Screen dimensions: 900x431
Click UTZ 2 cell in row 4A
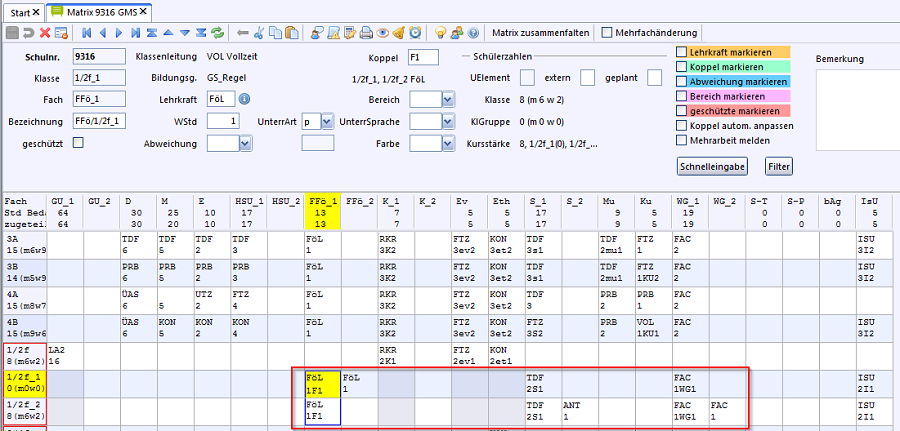click(212, 301)
